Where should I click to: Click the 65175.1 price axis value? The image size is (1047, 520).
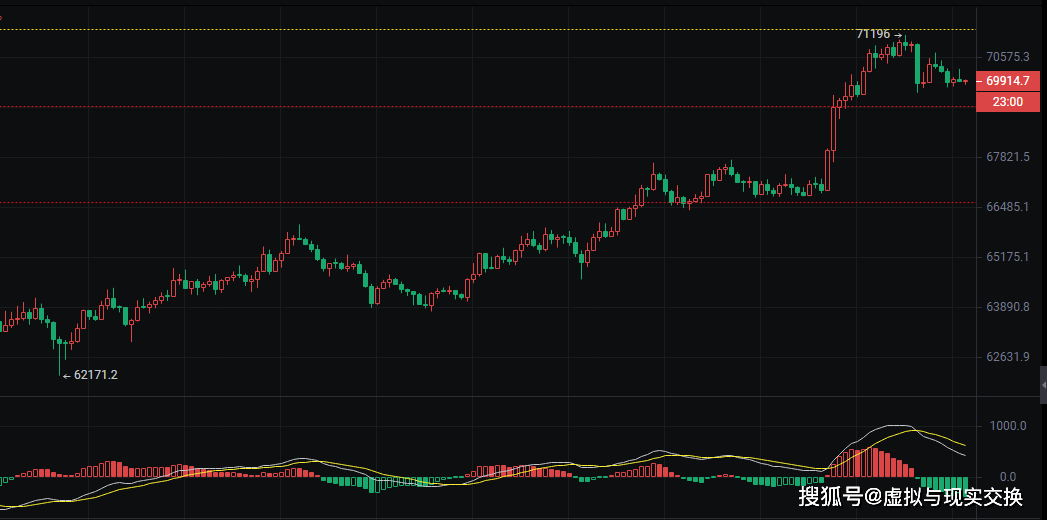1008,257
